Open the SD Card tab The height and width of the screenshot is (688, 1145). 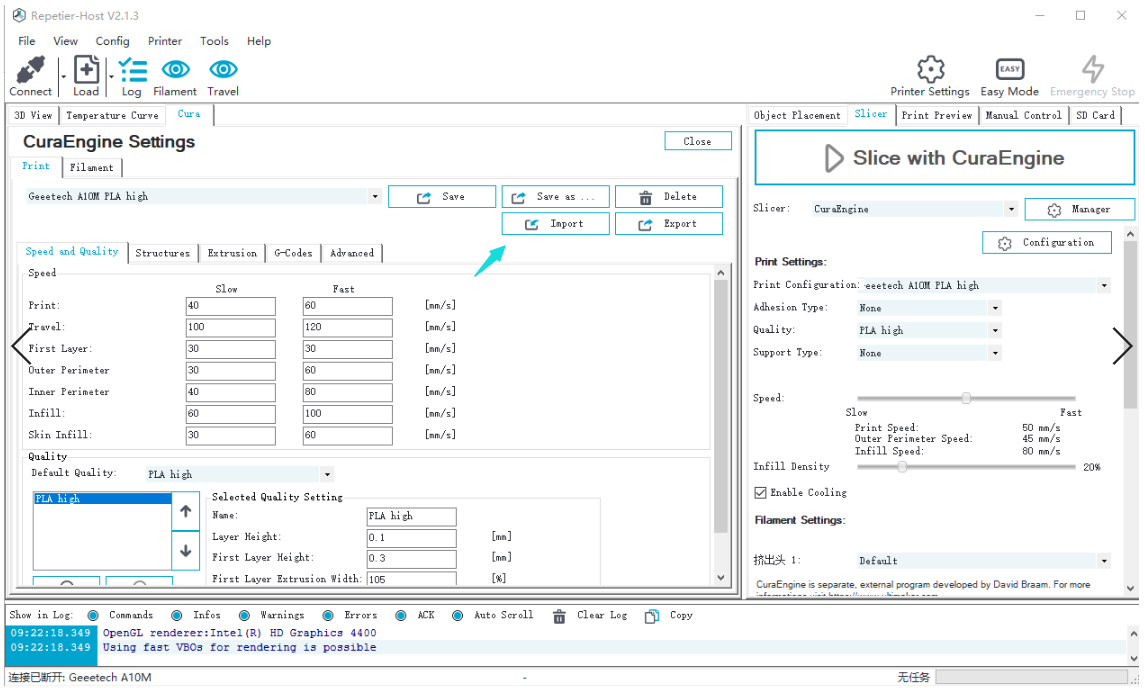pos(1095,115)
